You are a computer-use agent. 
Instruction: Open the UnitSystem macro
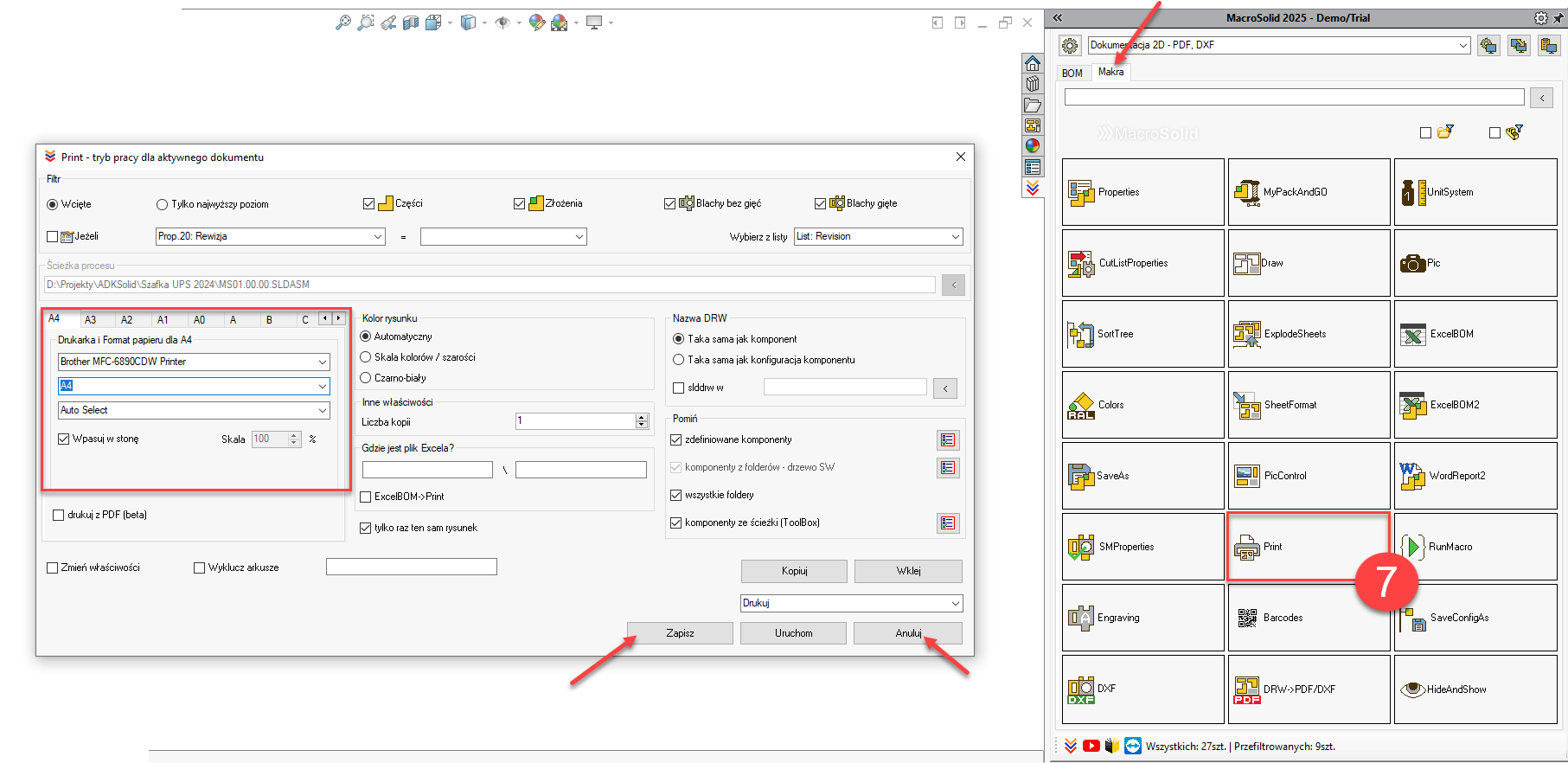[1475, 192]
